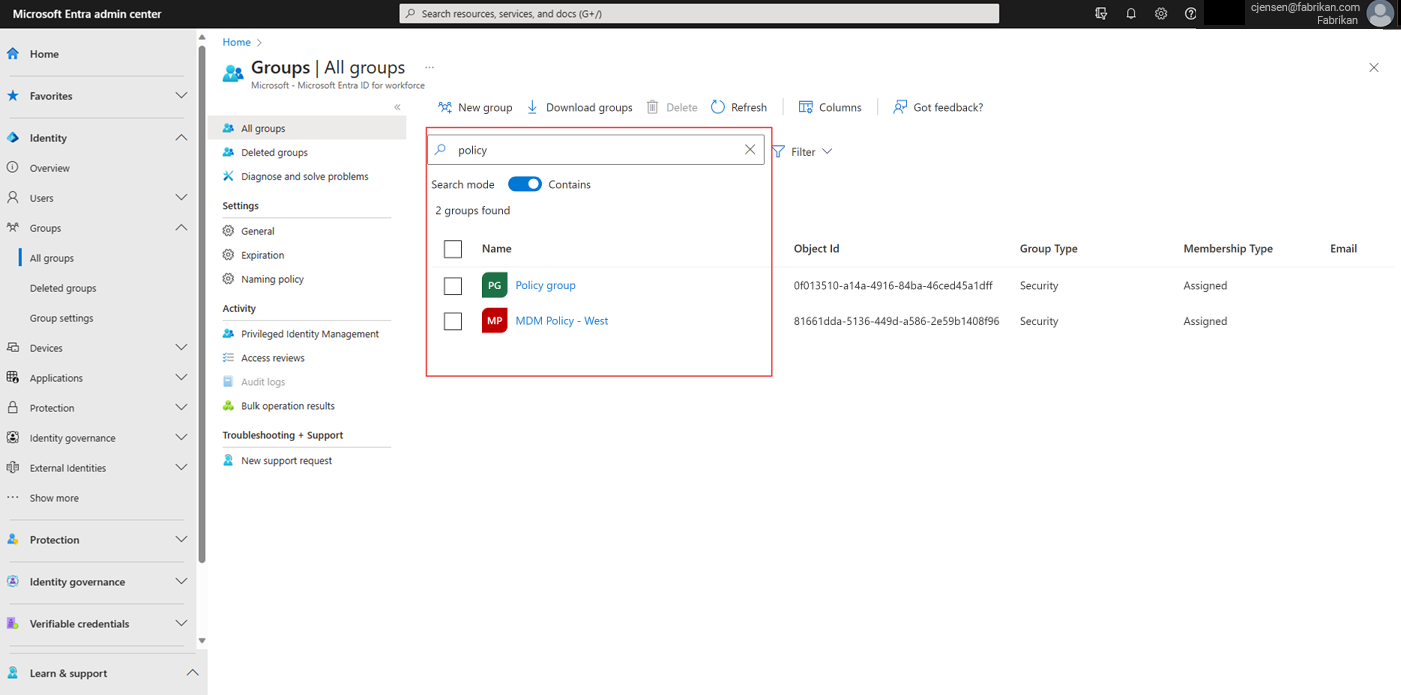The image size is (1401, 695).
Task: Open settings gear icon in top bar
Action: (x=1161, y=14)
